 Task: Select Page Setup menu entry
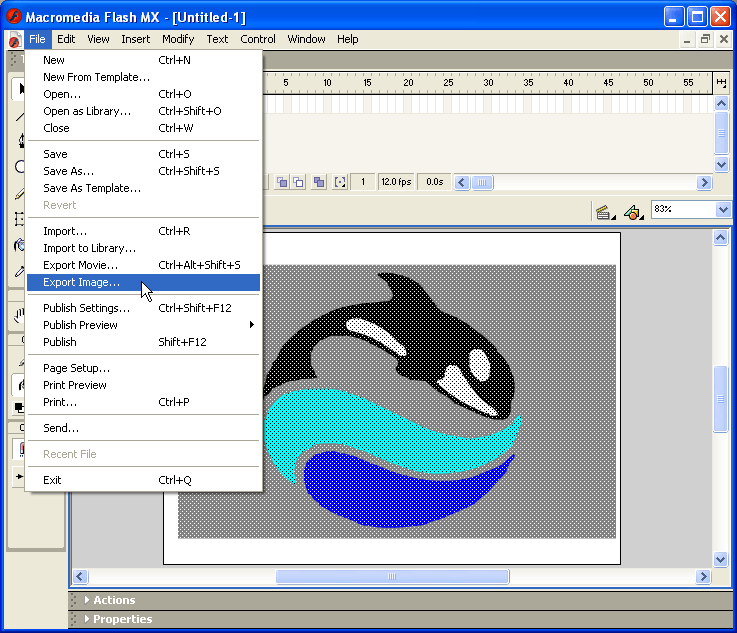coord(143,368)
